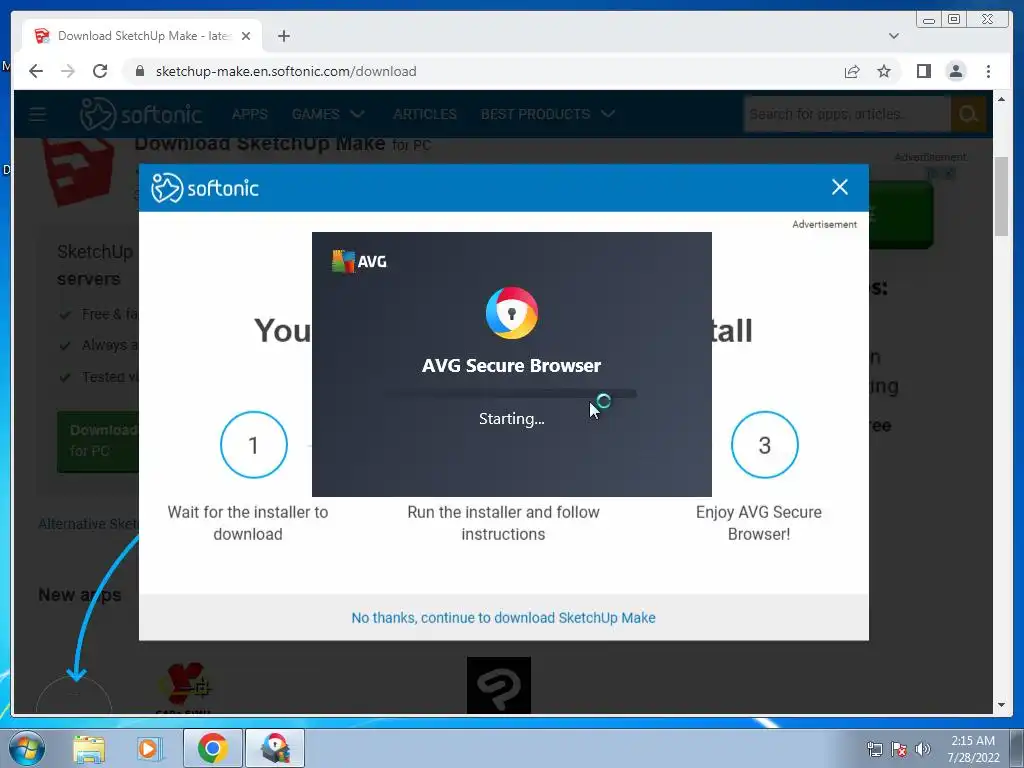Viewport: 1024px width, 768px height.
Task: Bookmark this page with the star
Action: (x=884, y=71)
